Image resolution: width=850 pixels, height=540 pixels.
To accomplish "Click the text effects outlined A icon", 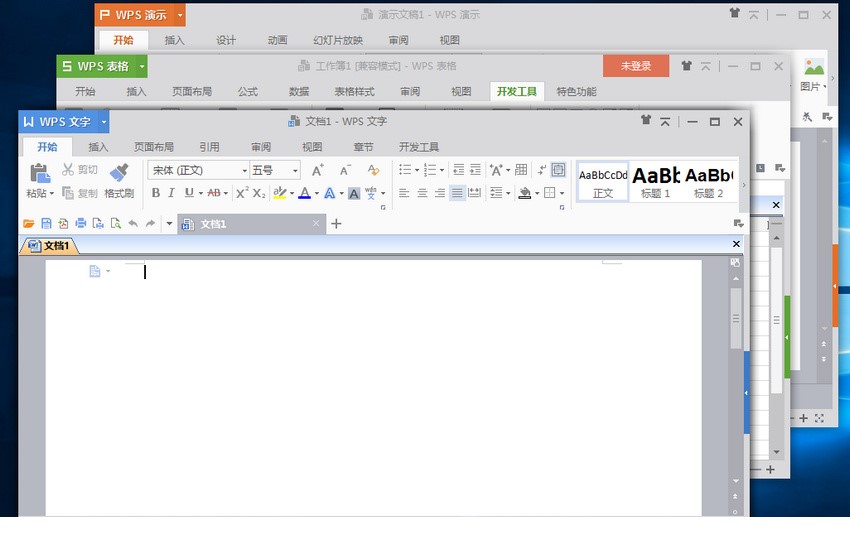I will point(330,193).
